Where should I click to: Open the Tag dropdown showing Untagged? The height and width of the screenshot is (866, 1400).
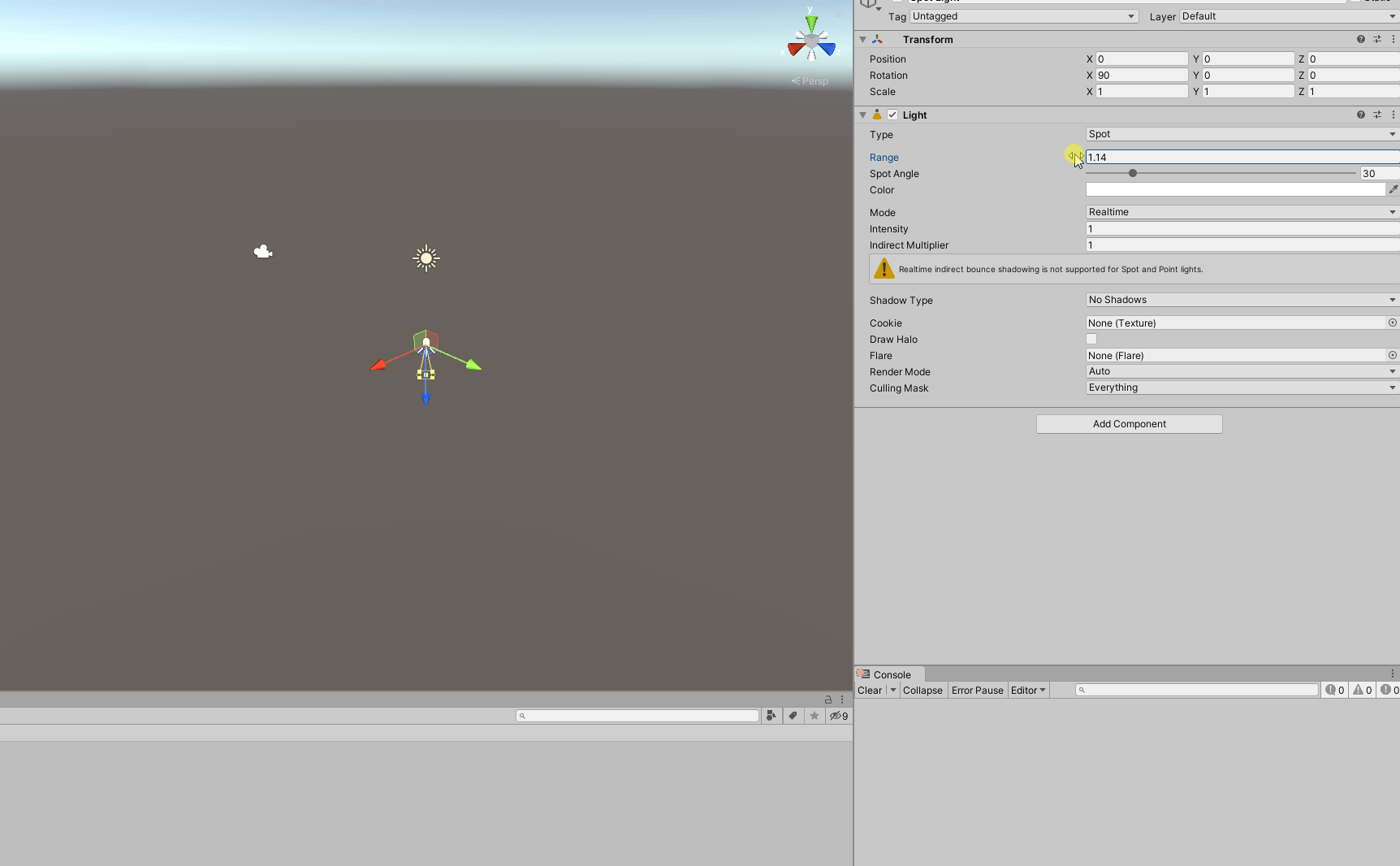pyautogui.click(x=1024, y=16)
